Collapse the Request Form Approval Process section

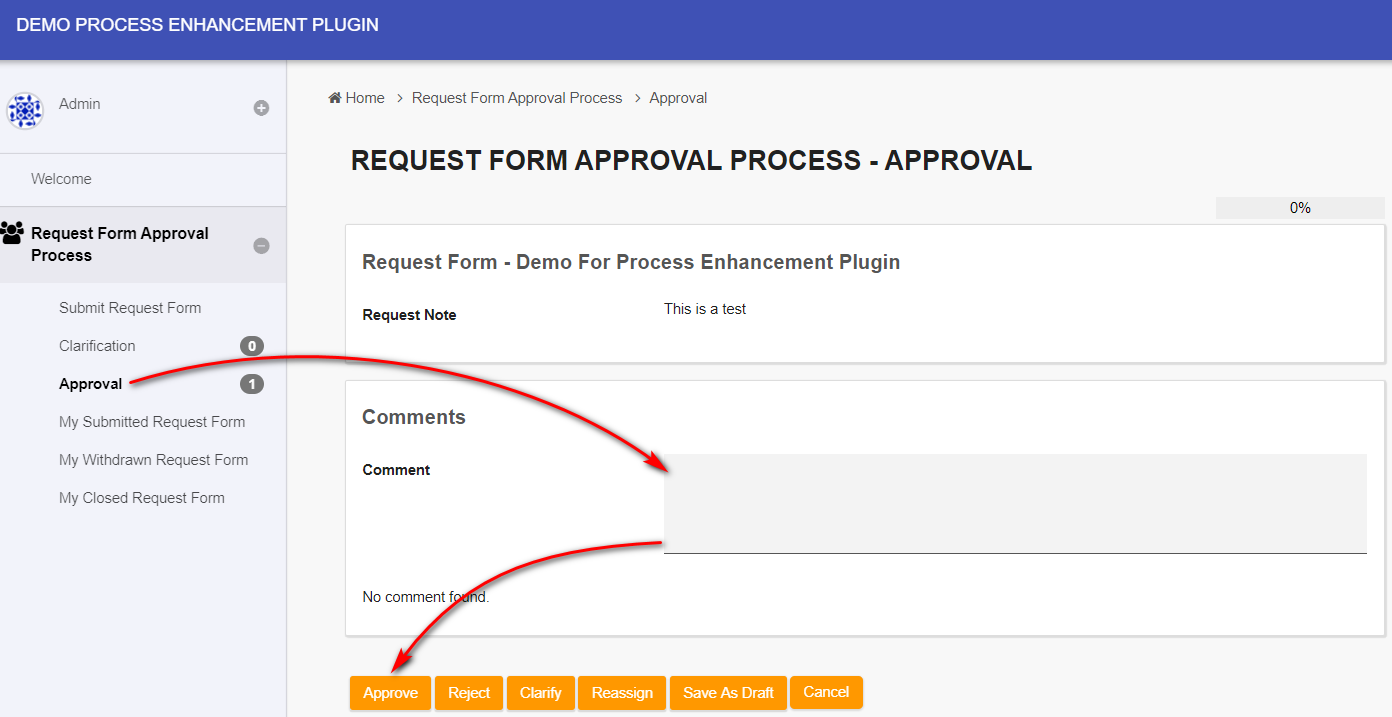click(x=261, y=245)
